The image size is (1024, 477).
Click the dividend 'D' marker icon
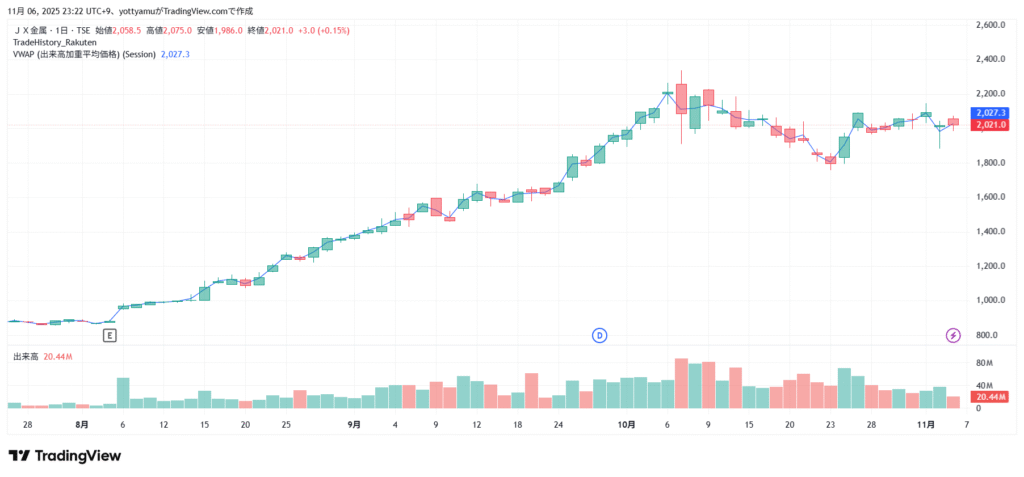pyautogui.click(x=600, y=335)
